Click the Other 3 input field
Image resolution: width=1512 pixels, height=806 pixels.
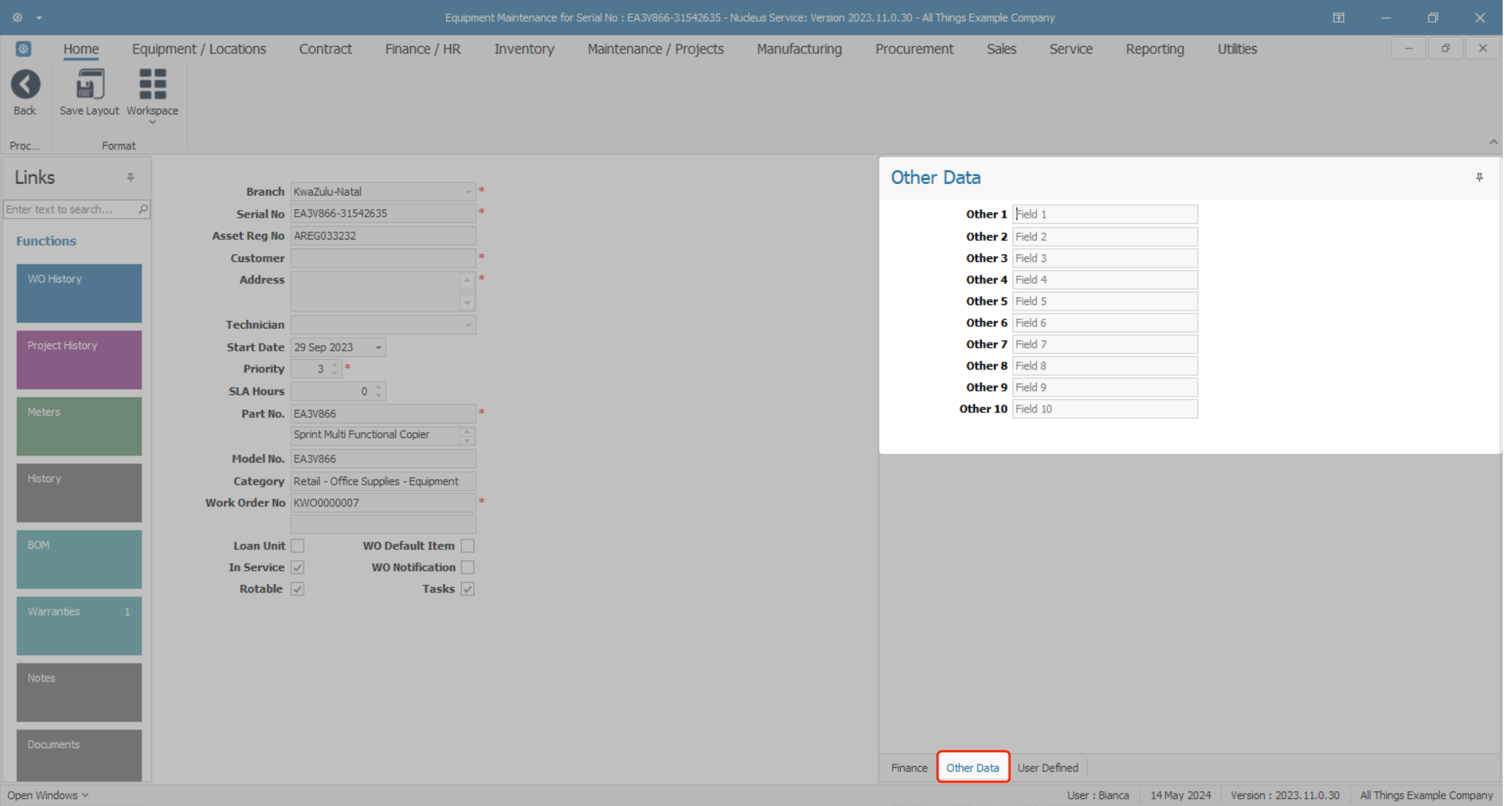tap(1105, 258)
